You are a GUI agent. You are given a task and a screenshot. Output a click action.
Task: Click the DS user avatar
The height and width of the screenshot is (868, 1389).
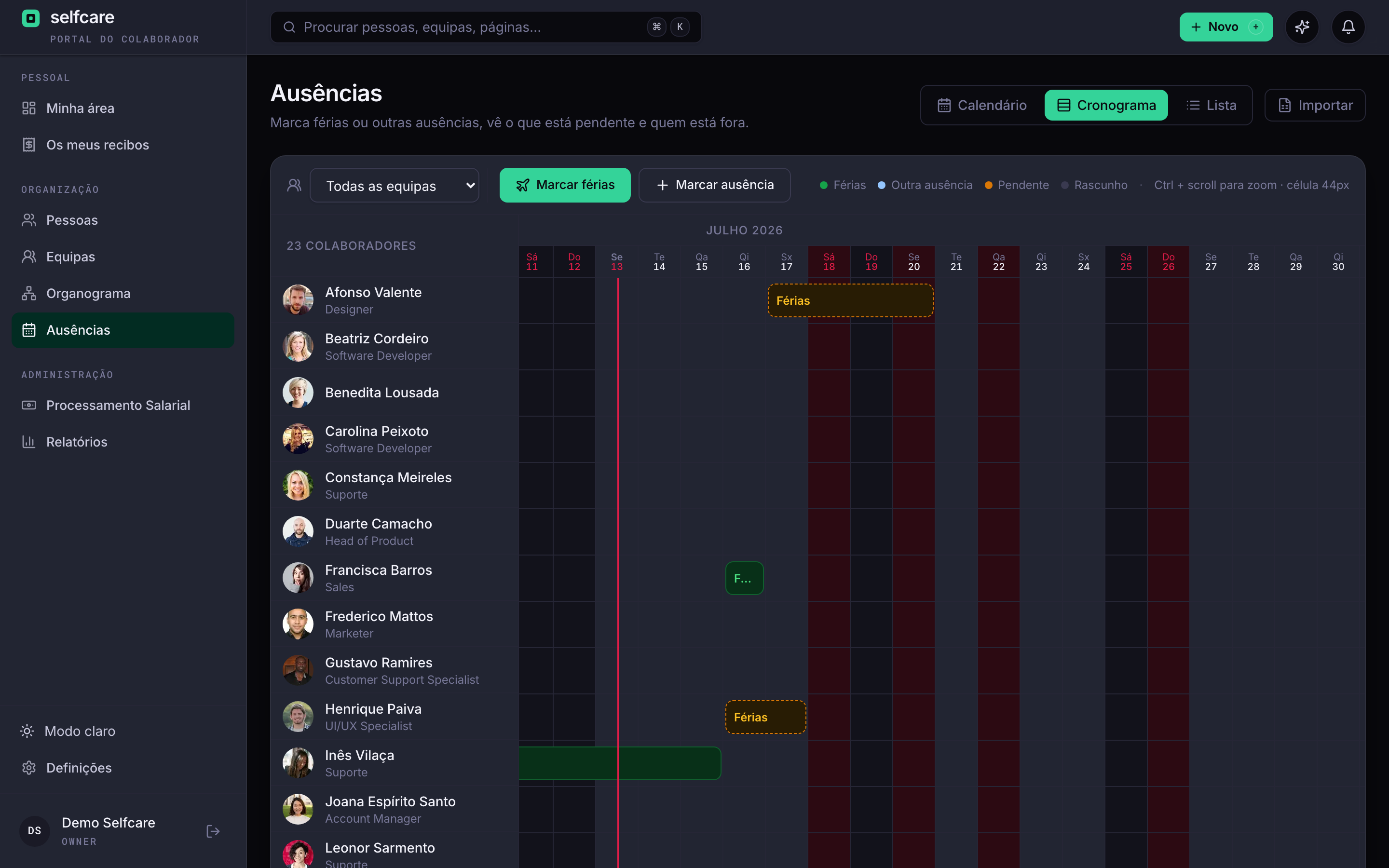[34, 831]
